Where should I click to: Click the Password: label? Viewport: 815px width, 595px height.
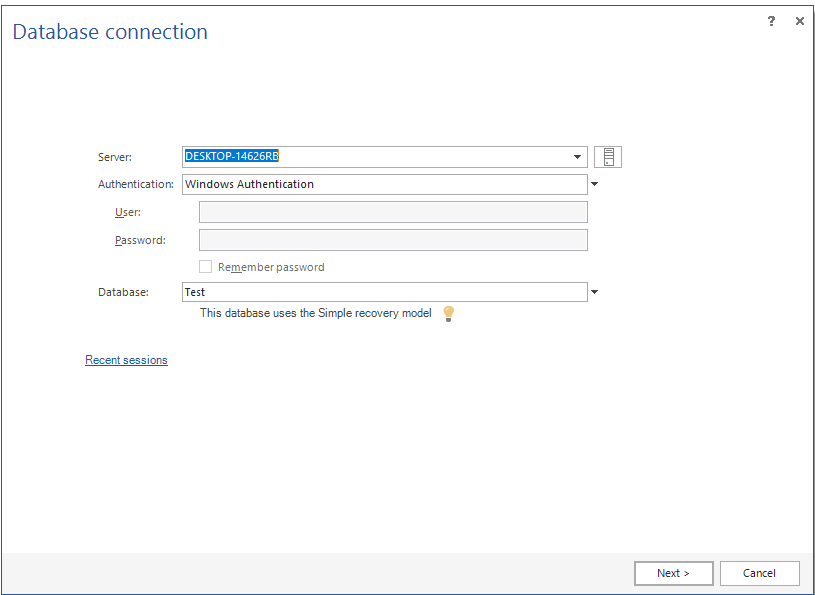click(x=140, y=240)
